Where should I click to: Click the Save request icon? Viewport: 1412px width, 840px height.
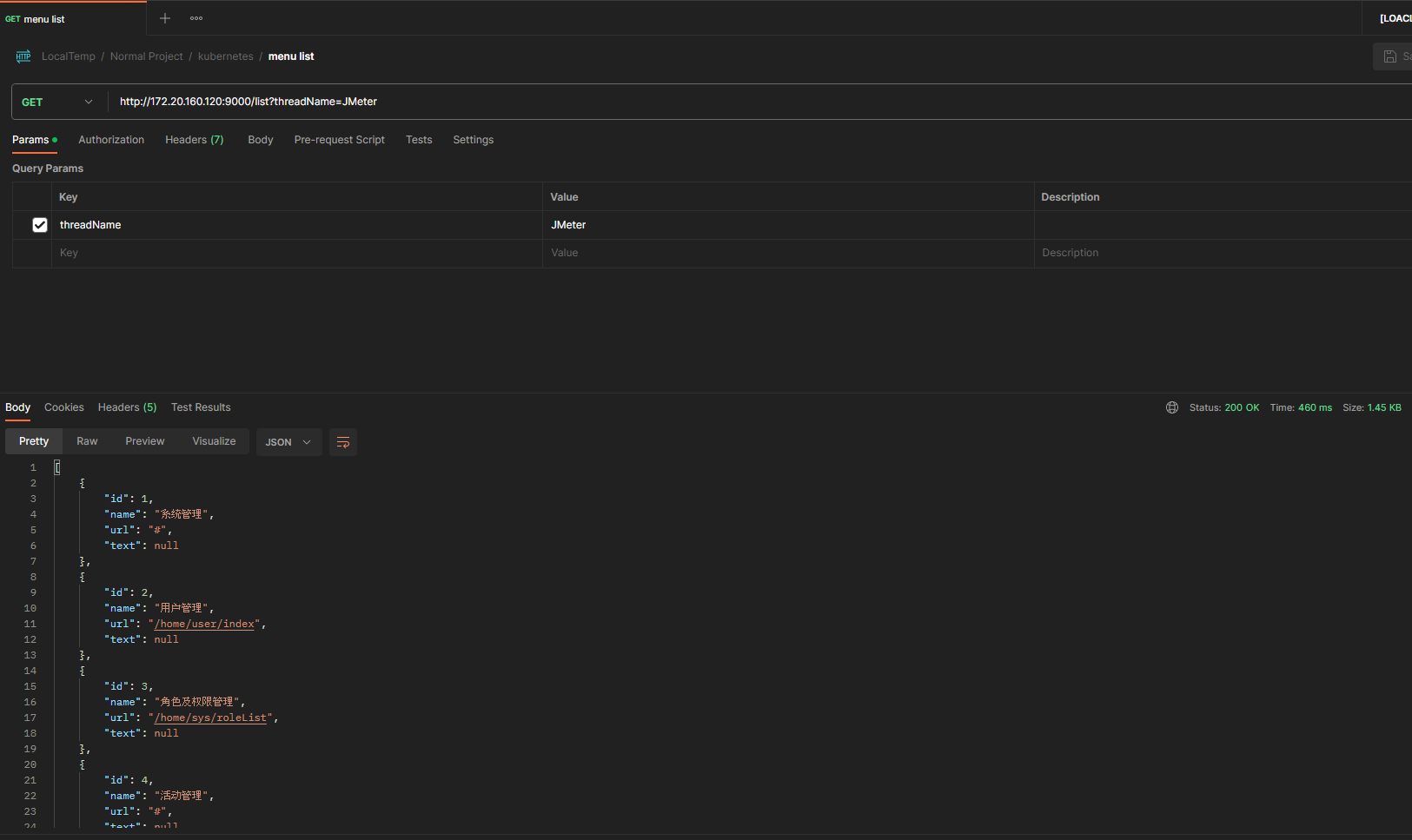[x=1390, y=56]
